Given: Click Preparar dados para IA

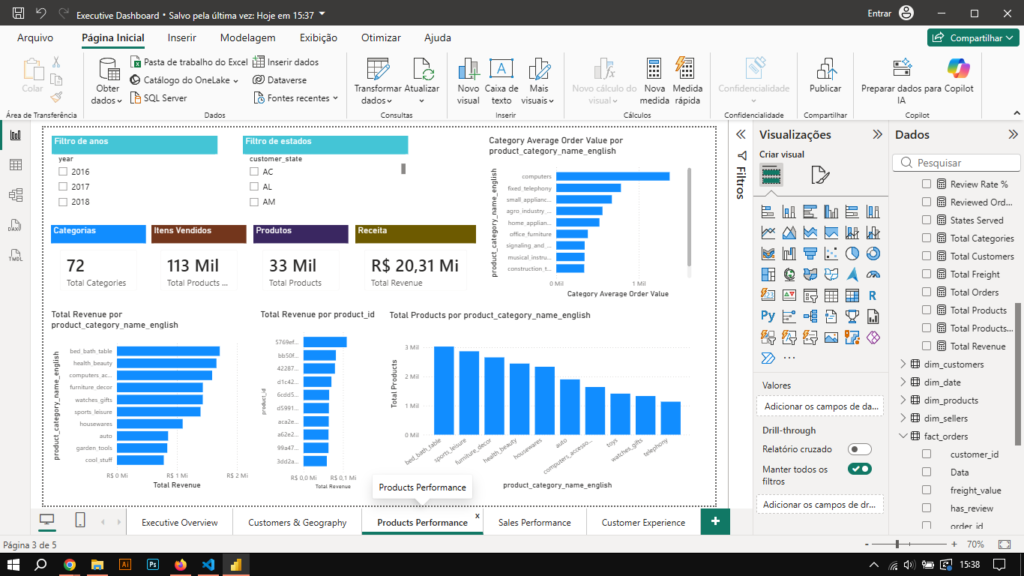Looking at the screenshot, I should coord(901,82).
